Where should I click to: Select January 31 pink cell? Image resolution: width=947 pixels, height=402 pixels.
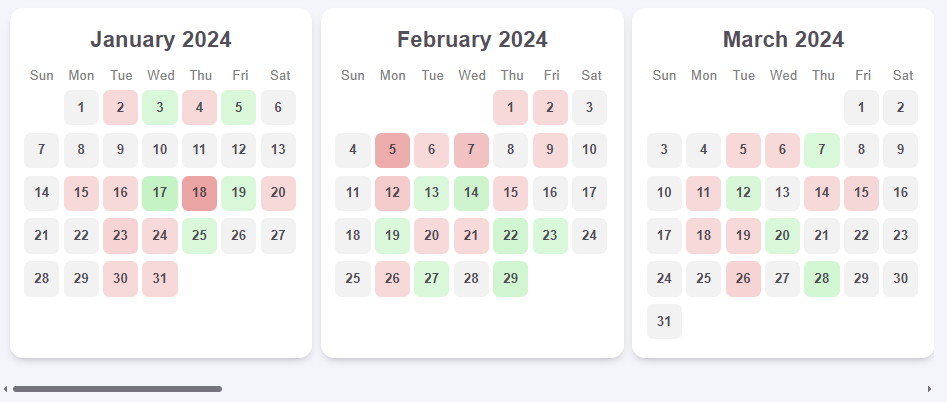160,278
